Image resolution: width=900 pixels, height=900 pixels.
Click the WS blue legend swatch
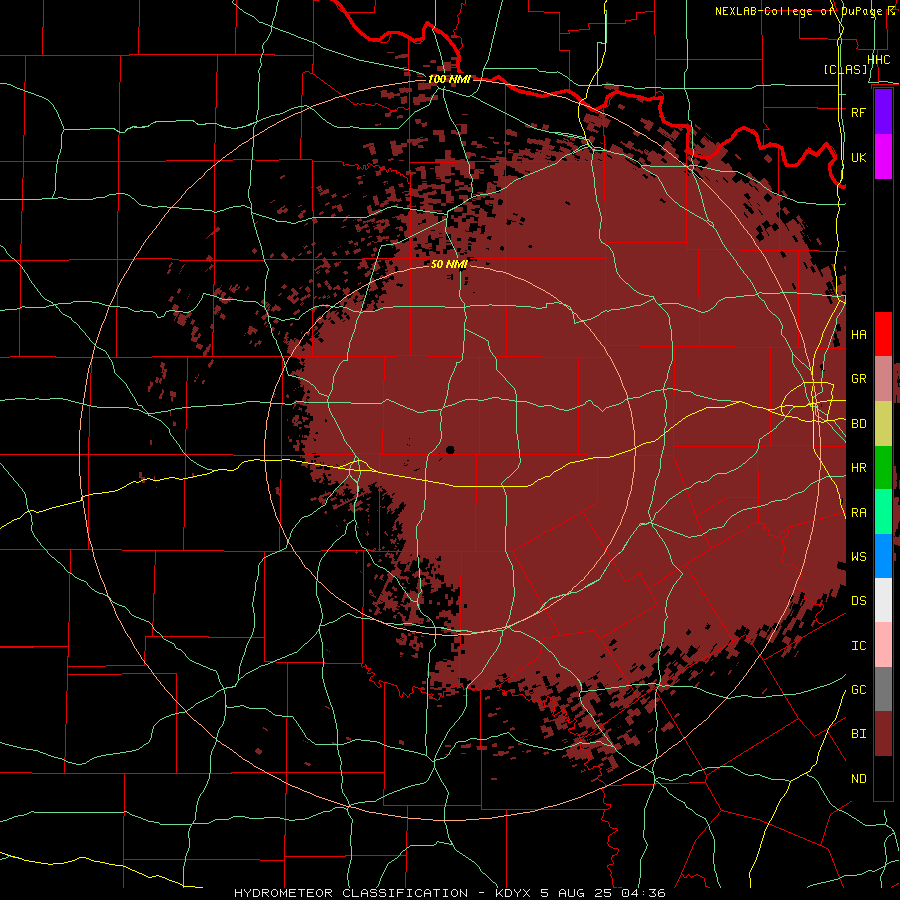click(x=883, y=556)
